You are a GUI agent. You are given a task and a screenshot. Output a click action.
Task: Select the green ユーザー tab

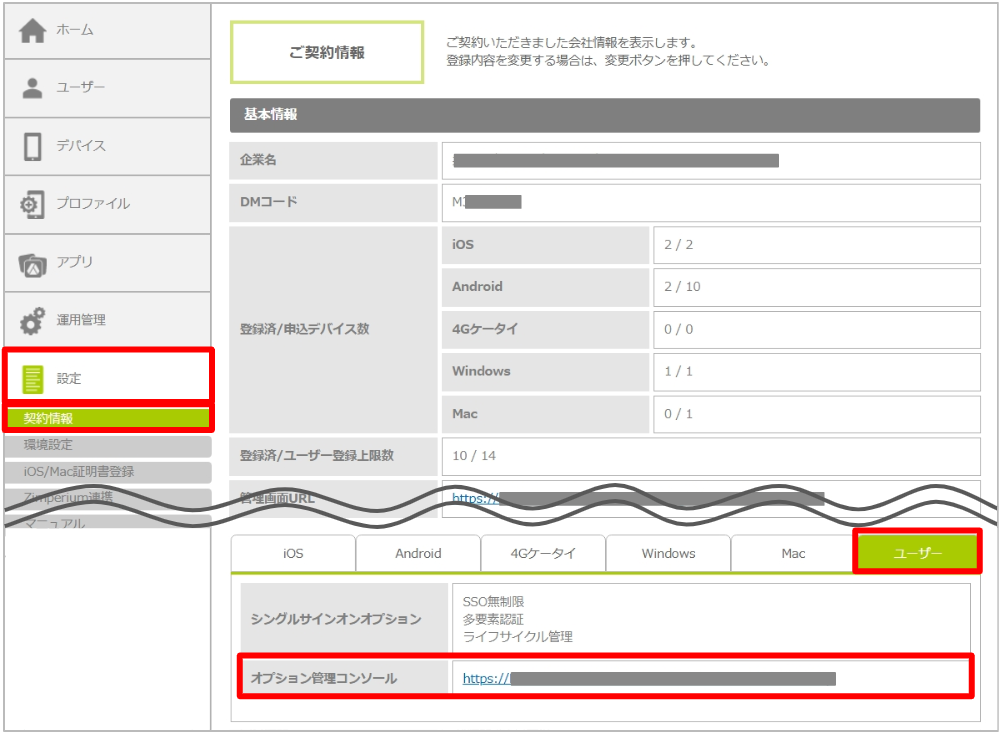917,553
